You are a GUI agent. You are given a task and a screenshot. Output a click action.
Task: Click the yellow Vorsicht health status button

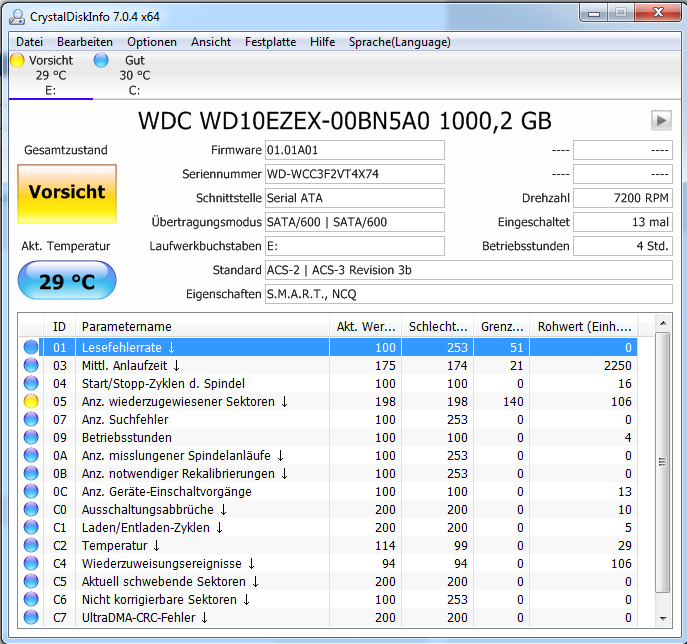pyautogui.click(x=67, y=194)
